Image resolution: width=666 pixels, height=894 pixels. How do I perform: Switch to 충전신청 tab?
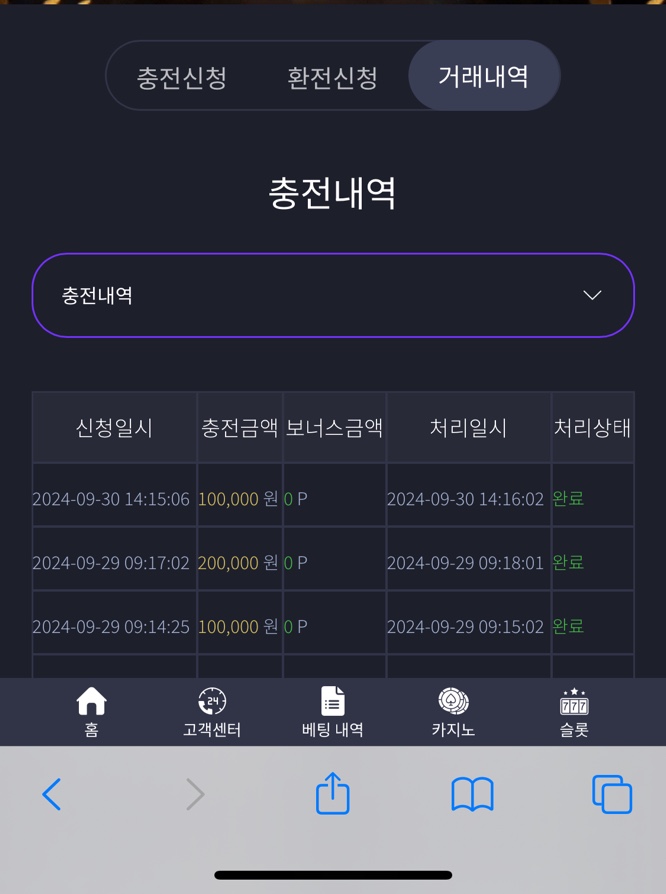click(182, 77)
